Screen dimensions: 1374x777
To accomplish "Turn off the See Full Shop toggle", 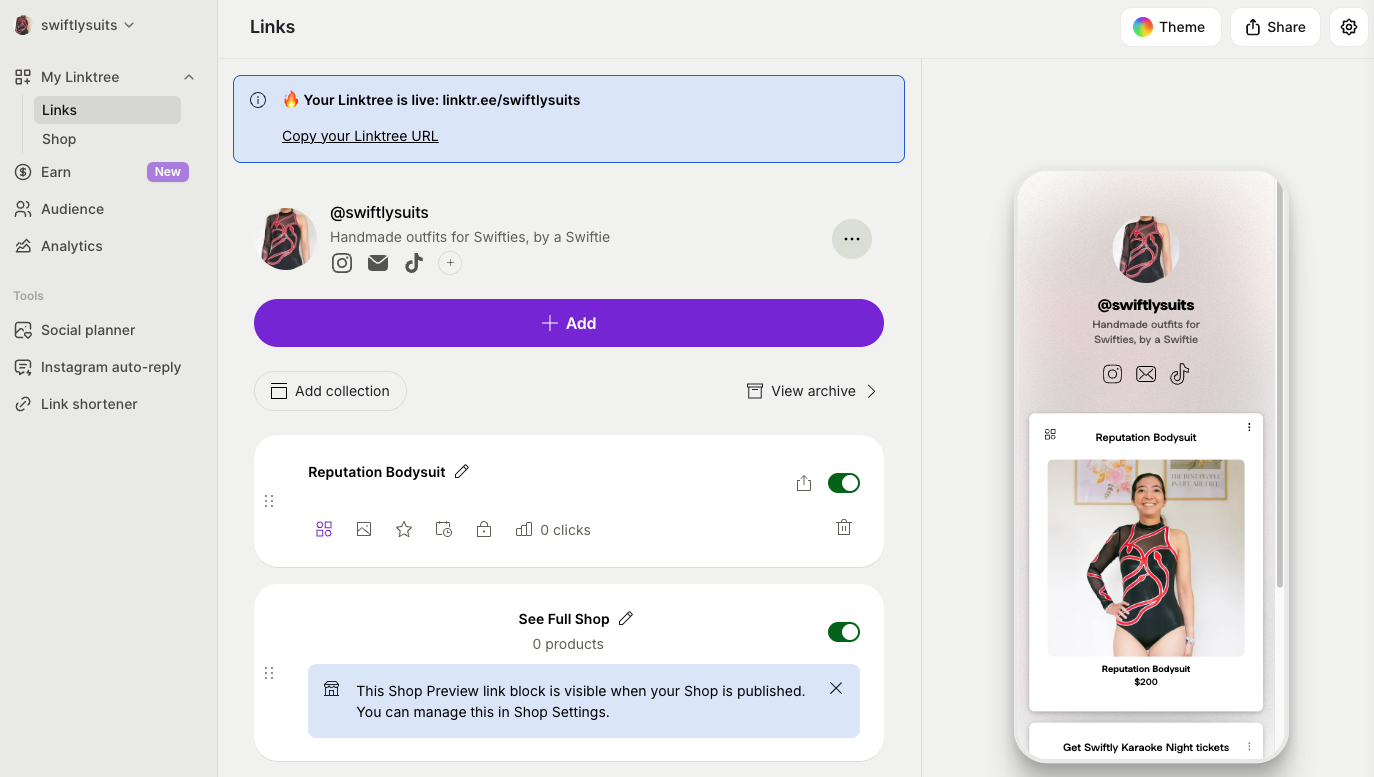I will [843, 632].
